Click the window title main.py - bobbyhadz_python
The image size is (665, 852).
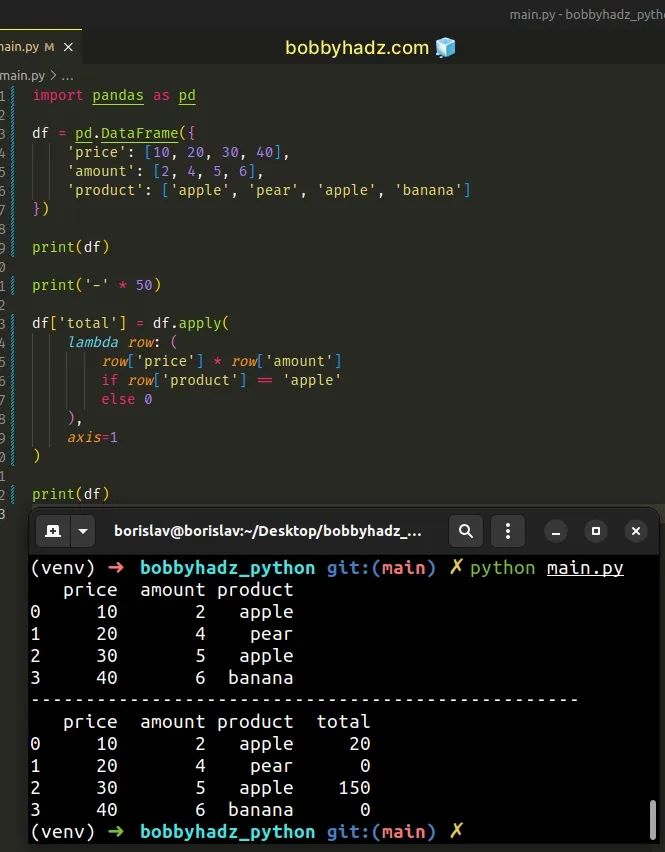[x=587, y=15]
